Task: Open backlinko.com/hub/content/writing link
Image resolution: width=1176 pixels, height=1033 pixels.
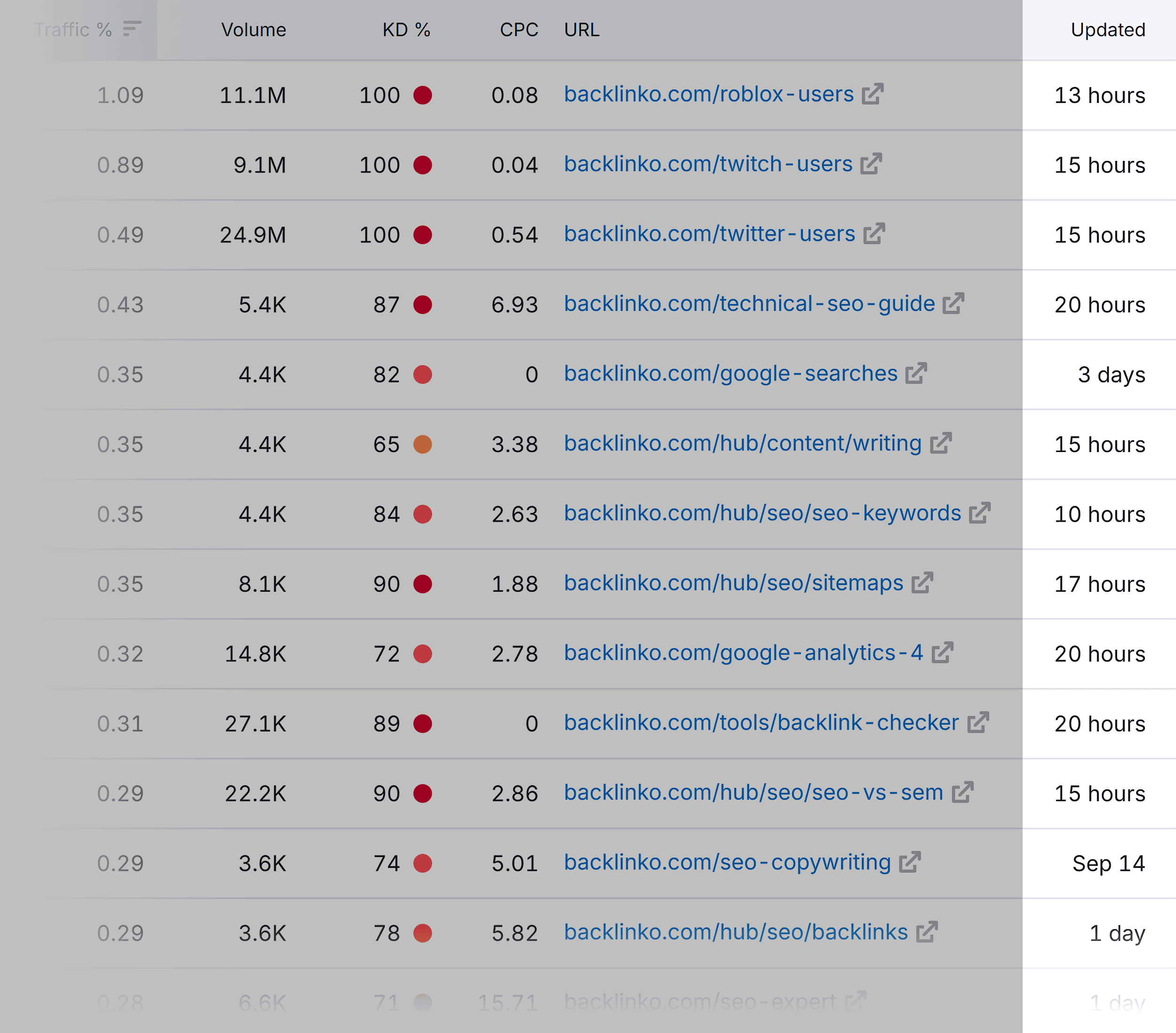Action: (743, 444)
